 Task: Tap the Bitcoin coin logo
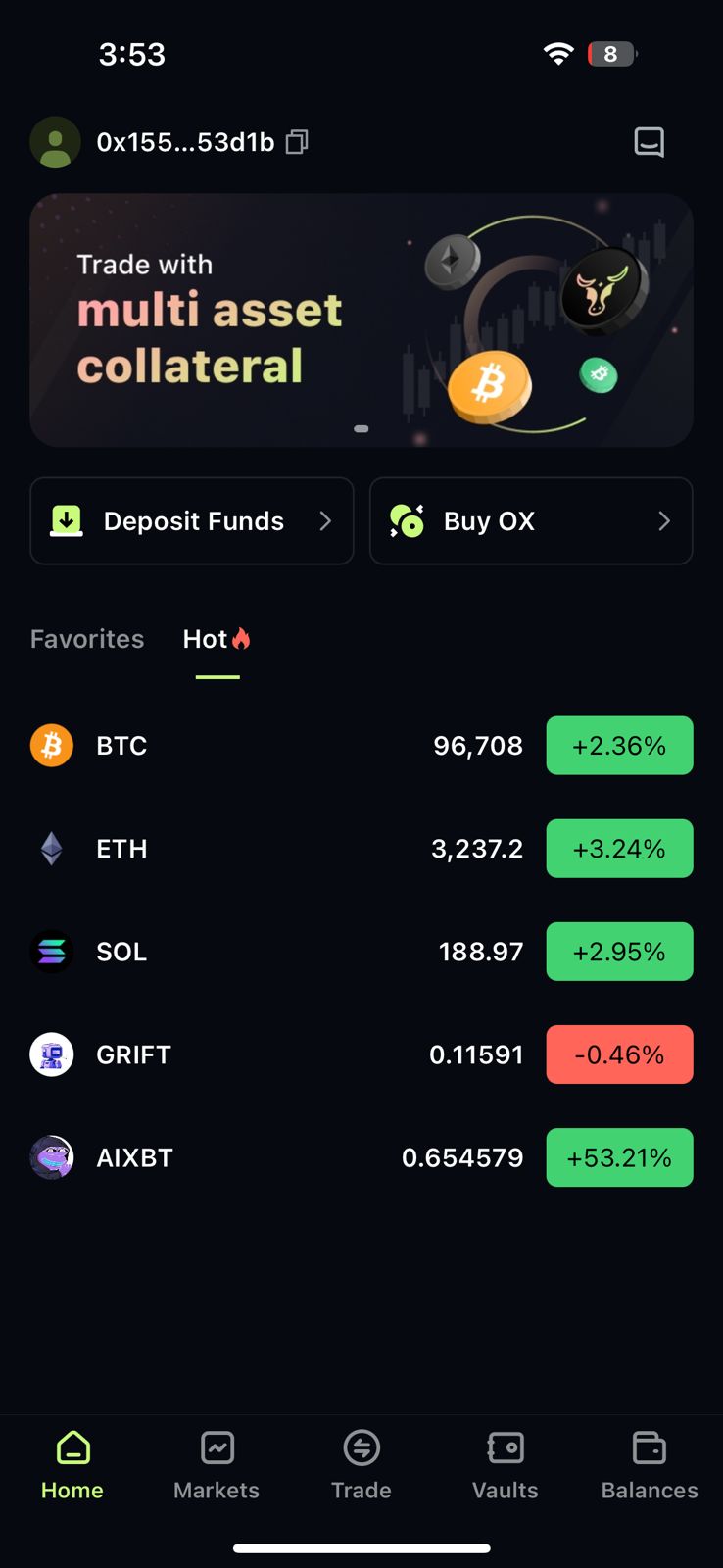click(x=52, y=746)
